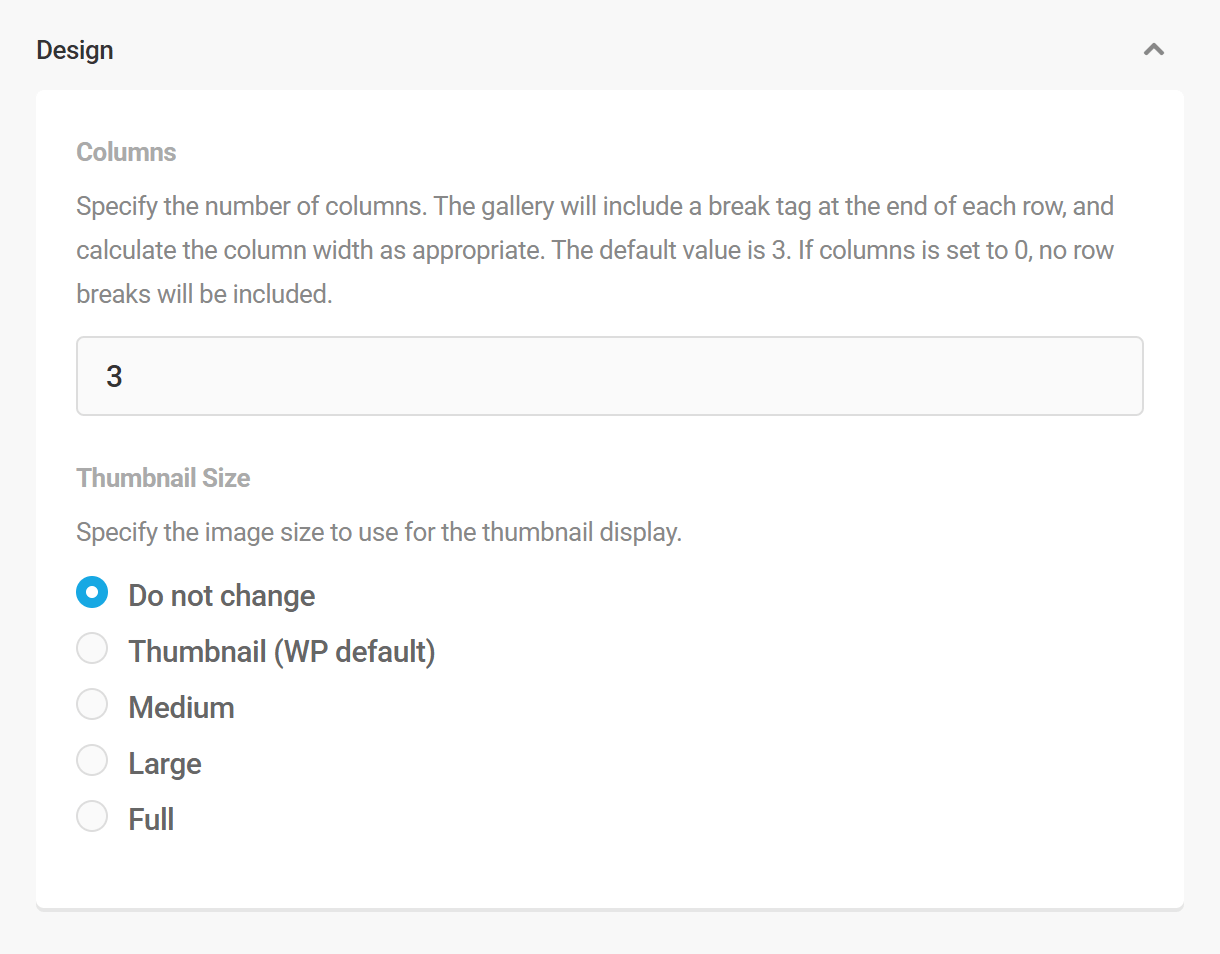Click the 'Medium' option label text
Image resolution: width=1220 pixels, height=954 pixels.
181,707
